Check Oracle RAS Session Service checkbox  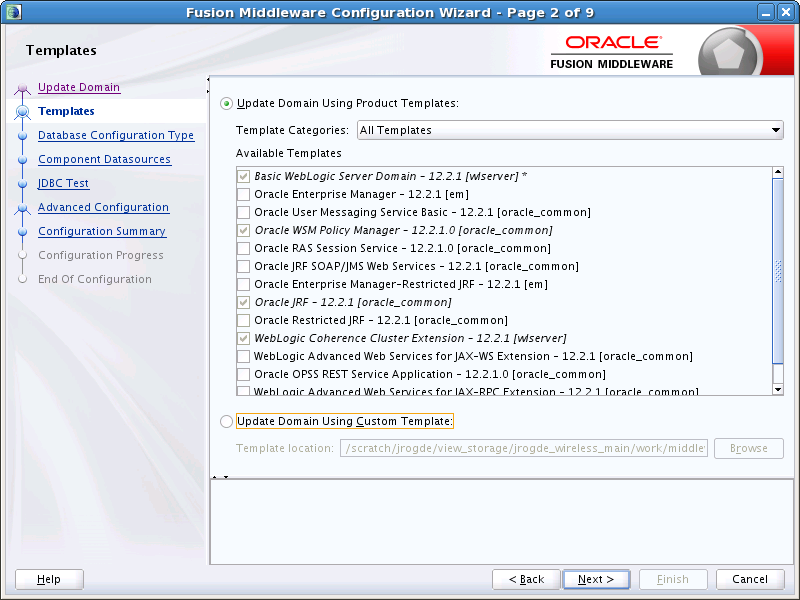tap(243, 248)
